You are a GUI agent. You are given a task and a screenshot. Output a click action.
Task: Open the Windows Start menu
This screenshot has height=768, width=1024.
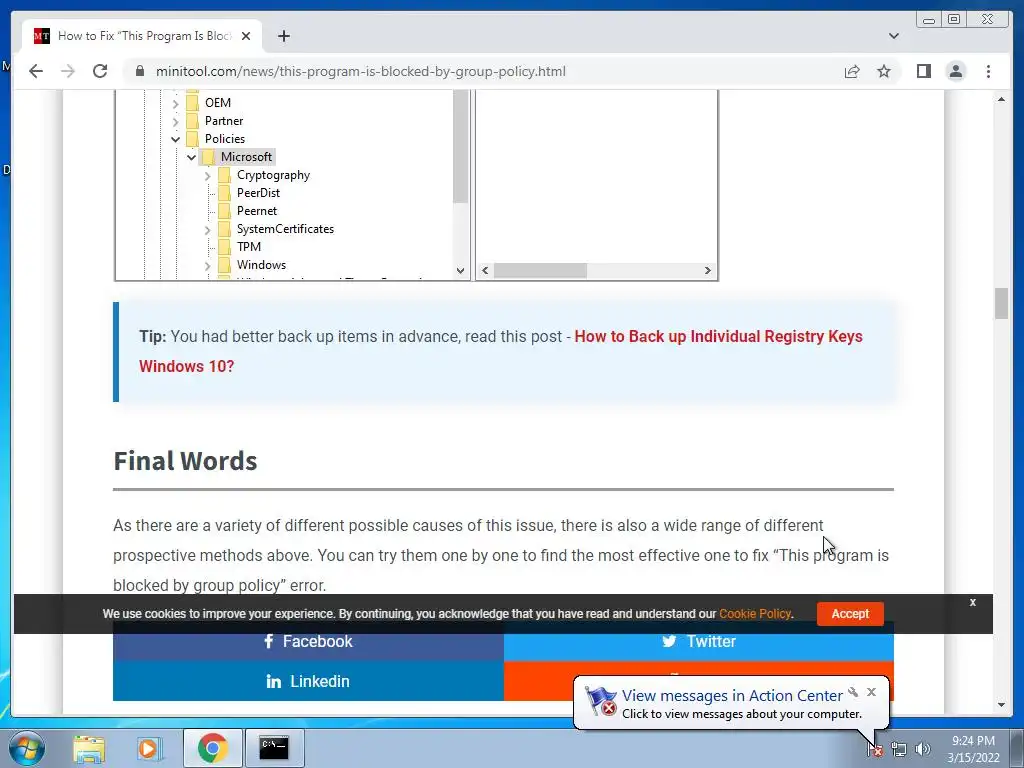click(27, 748)
